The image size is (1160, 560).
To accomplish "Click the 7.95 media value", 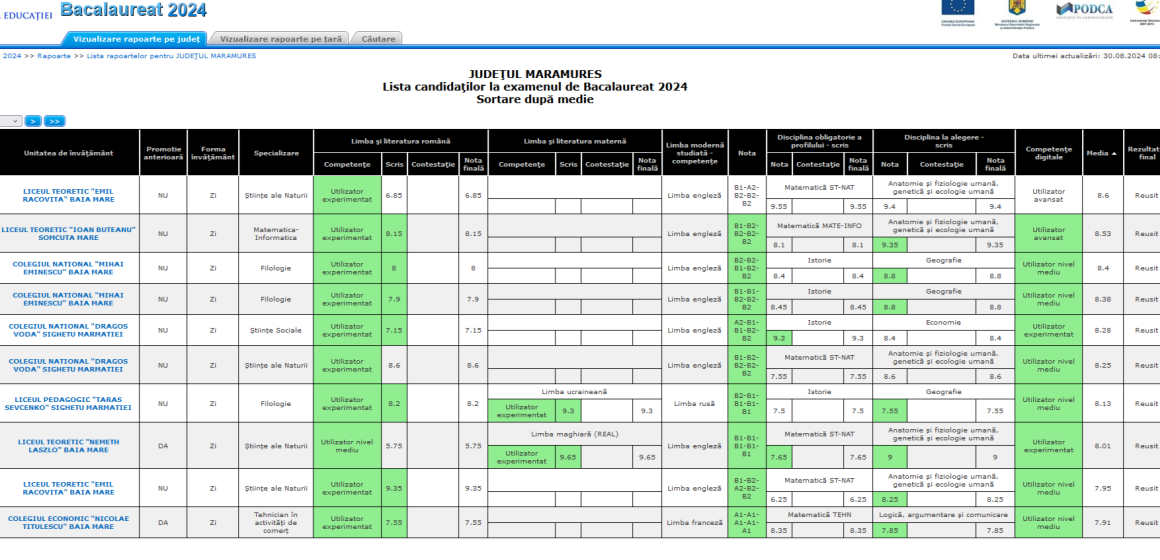I will 1102,488.
